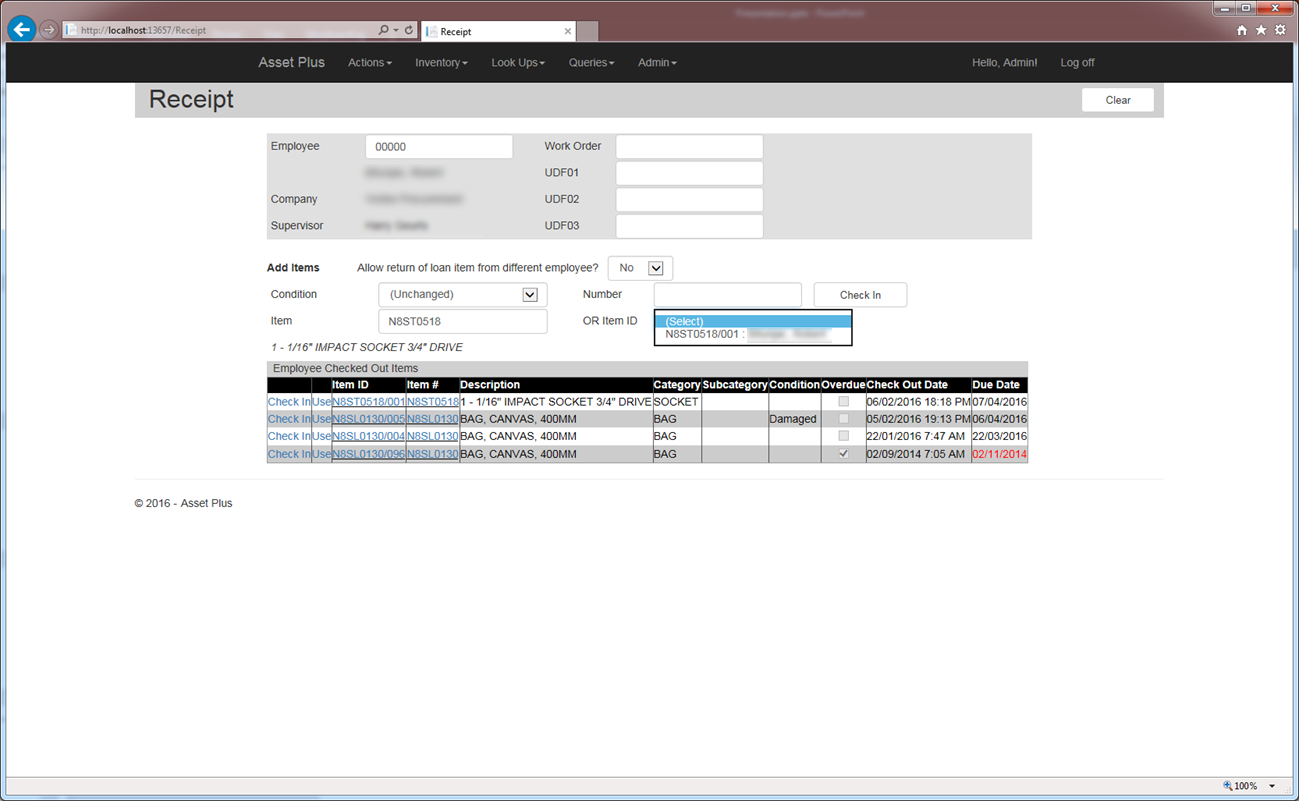This screenshot has width=1299, height=801.
Task: Click the UDF03 input field
Action: [x=689, y=226]
